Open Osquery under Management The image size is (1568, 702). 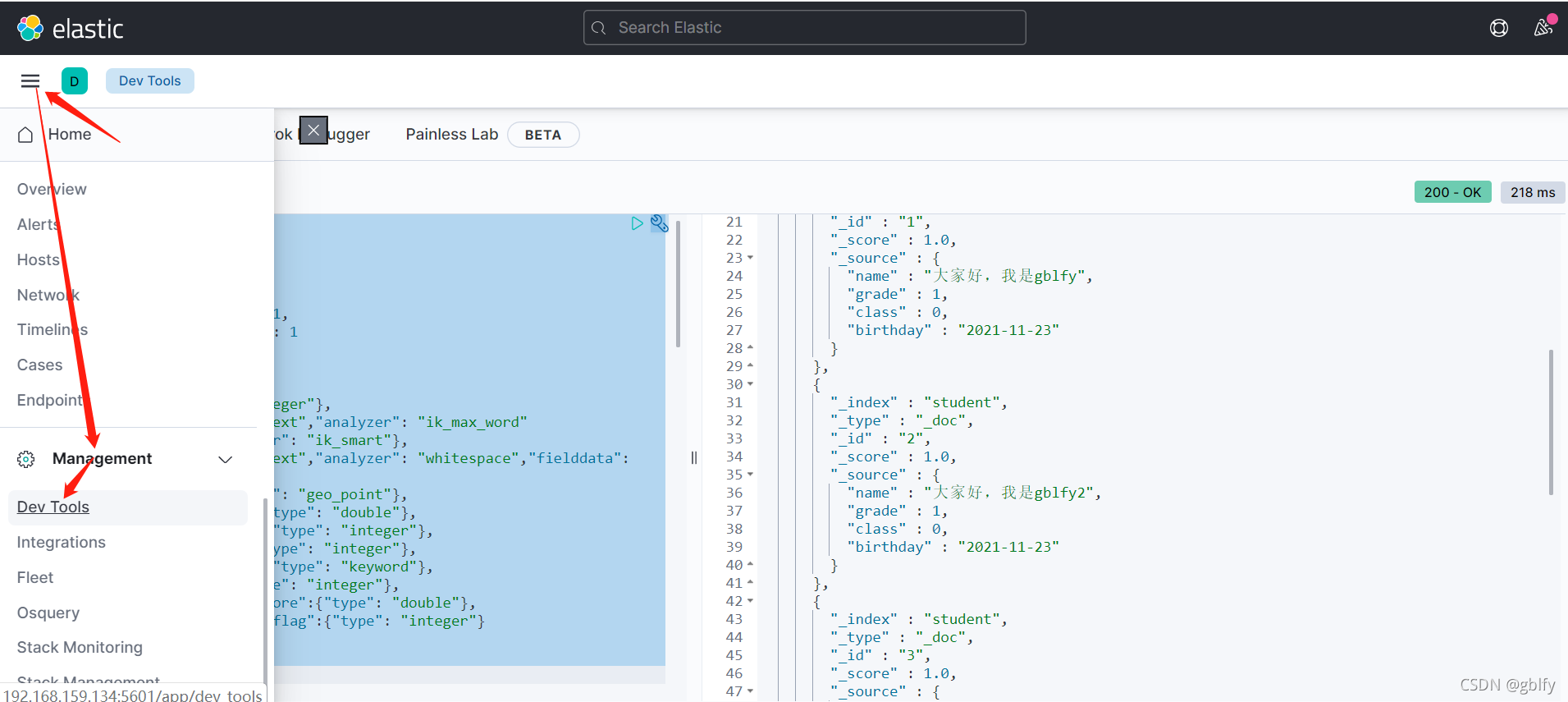pos(48,613)
